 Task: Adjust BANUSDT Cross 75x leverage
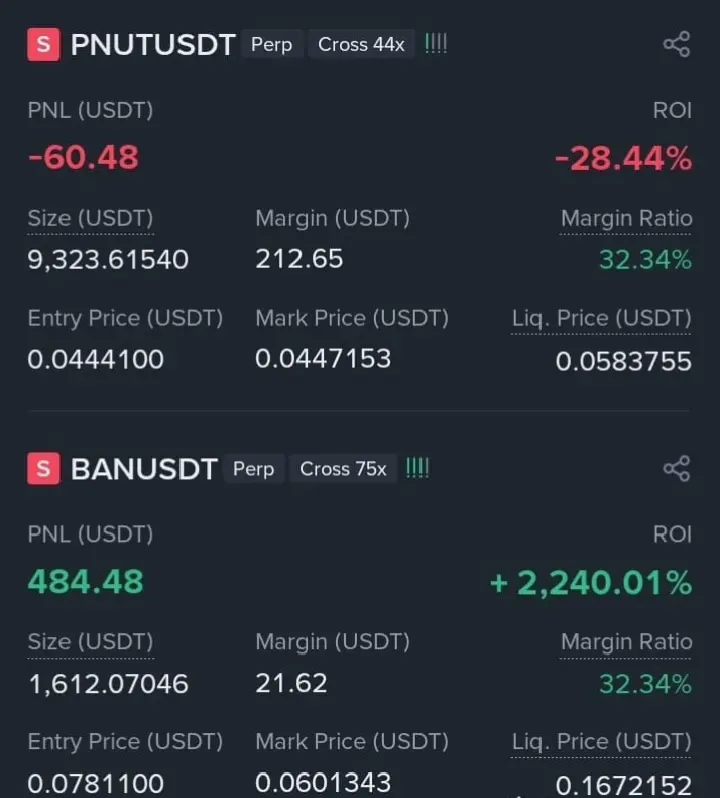343,469
